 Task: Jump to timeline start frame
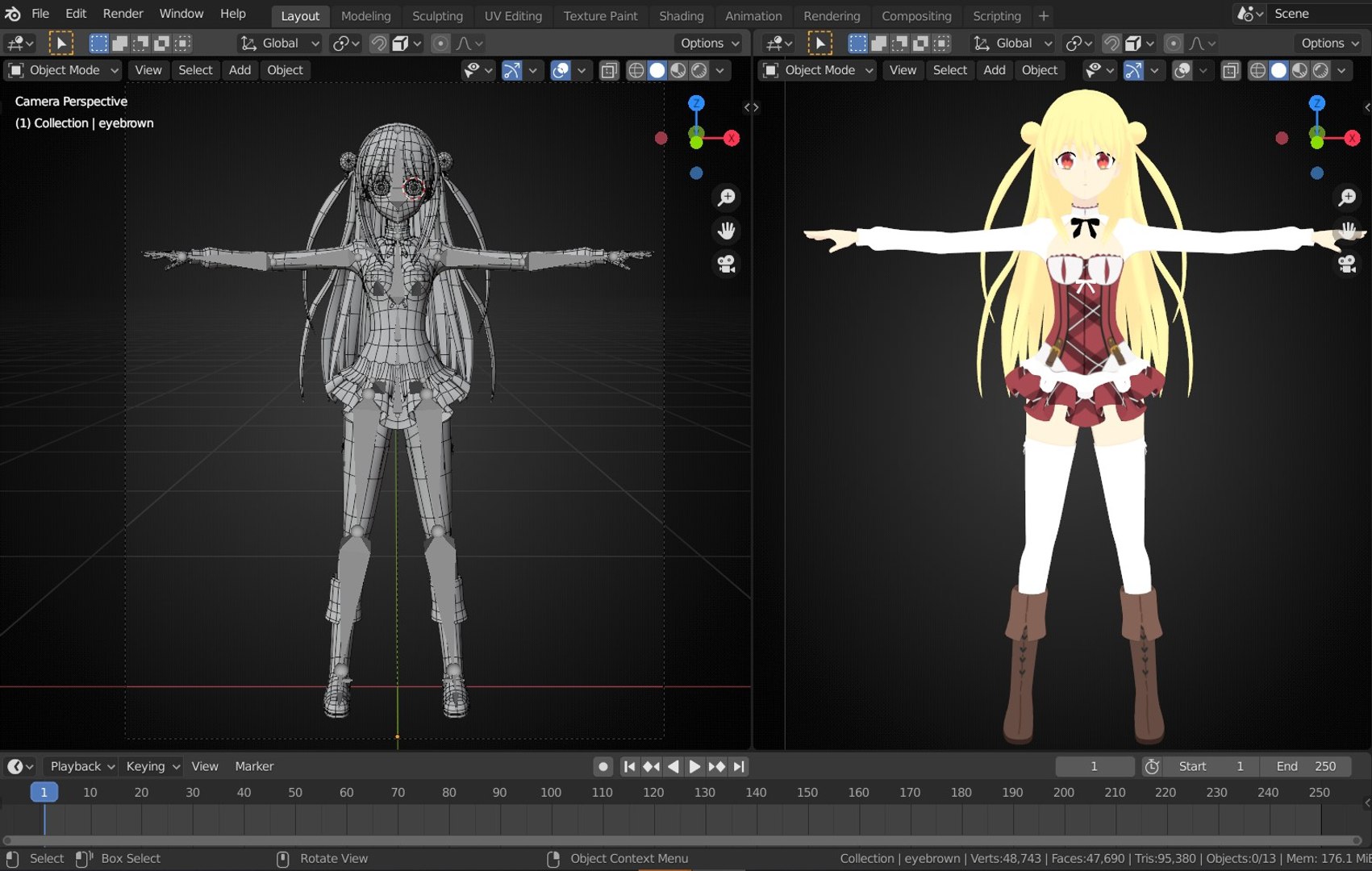(629, 766)
